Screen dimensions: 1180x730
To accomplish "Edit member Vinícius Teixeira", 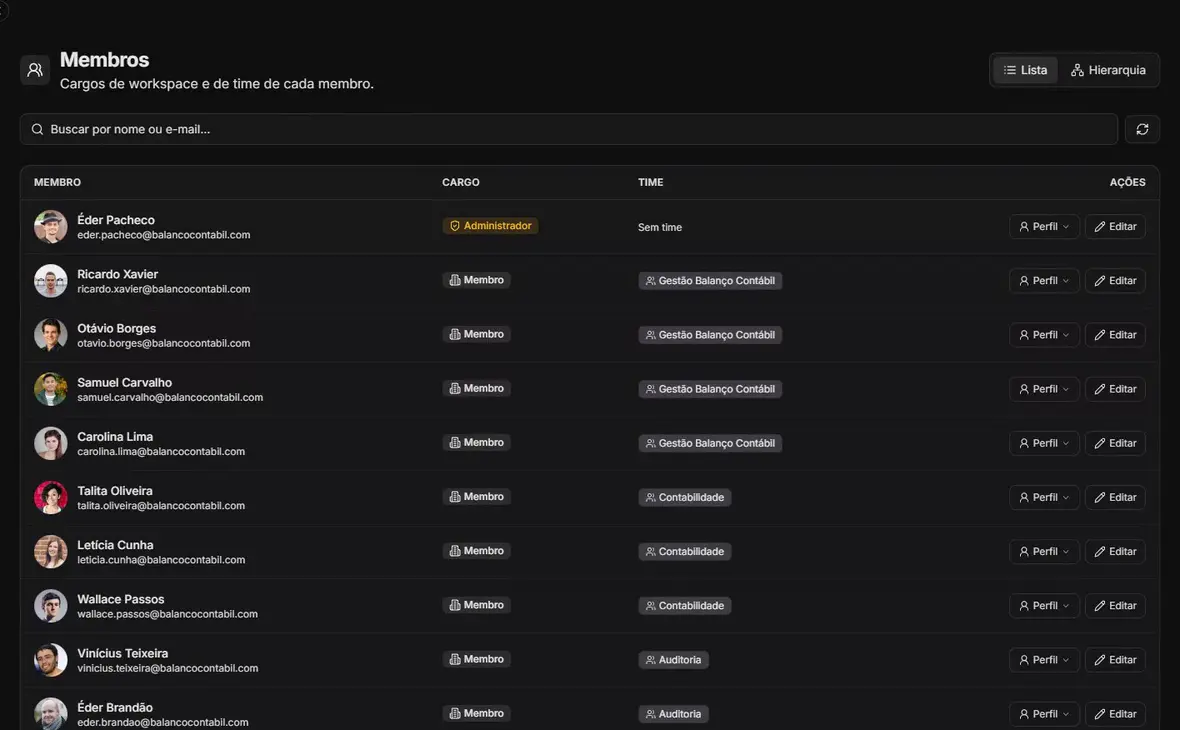I will click(1115, 660).
